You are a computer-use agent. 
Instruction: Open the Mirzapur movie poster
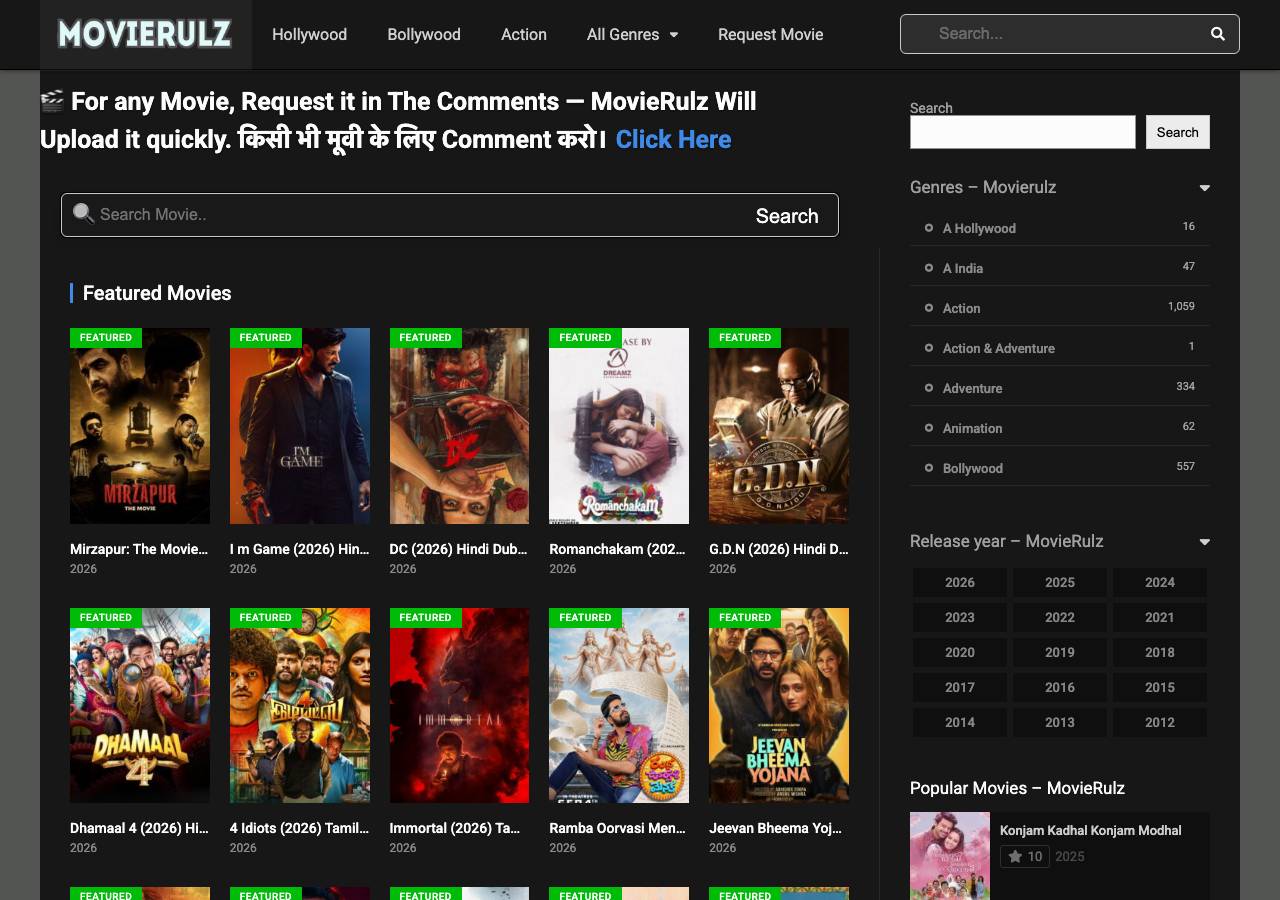click(140, 426)
